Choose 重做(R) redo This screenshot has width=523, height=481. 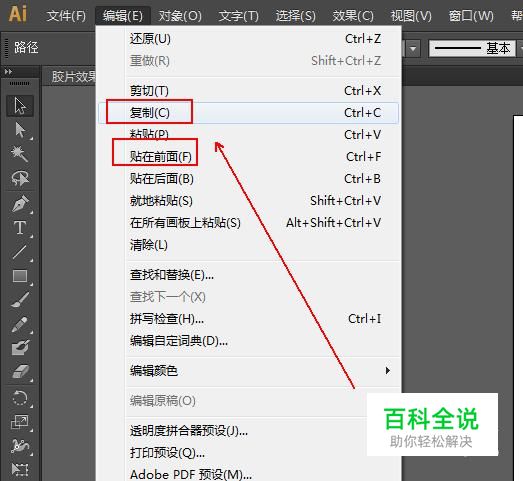click(x=248, y=61)
